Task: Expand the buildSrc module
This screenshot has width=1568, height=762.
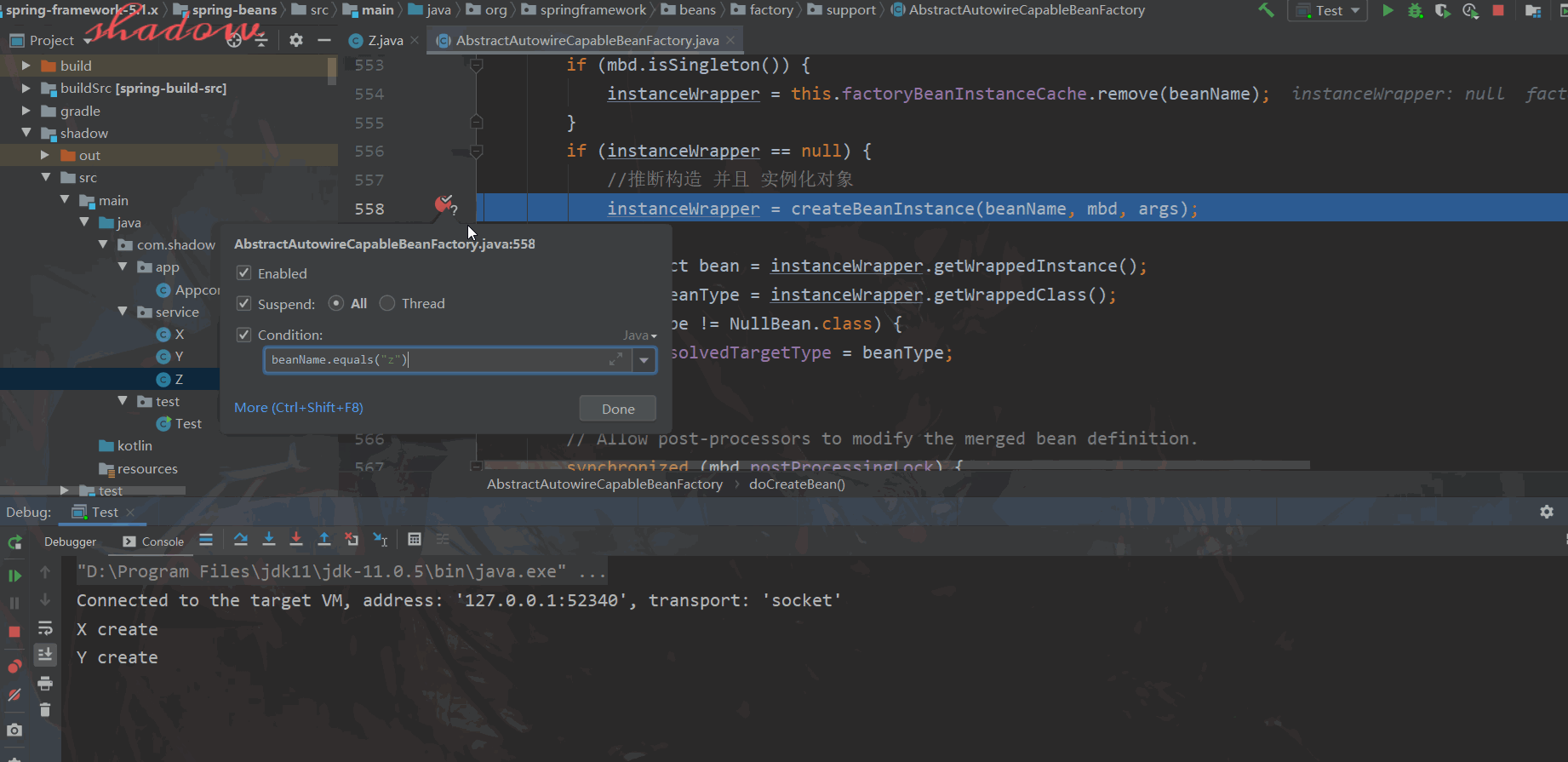Action: click(26, 88)
